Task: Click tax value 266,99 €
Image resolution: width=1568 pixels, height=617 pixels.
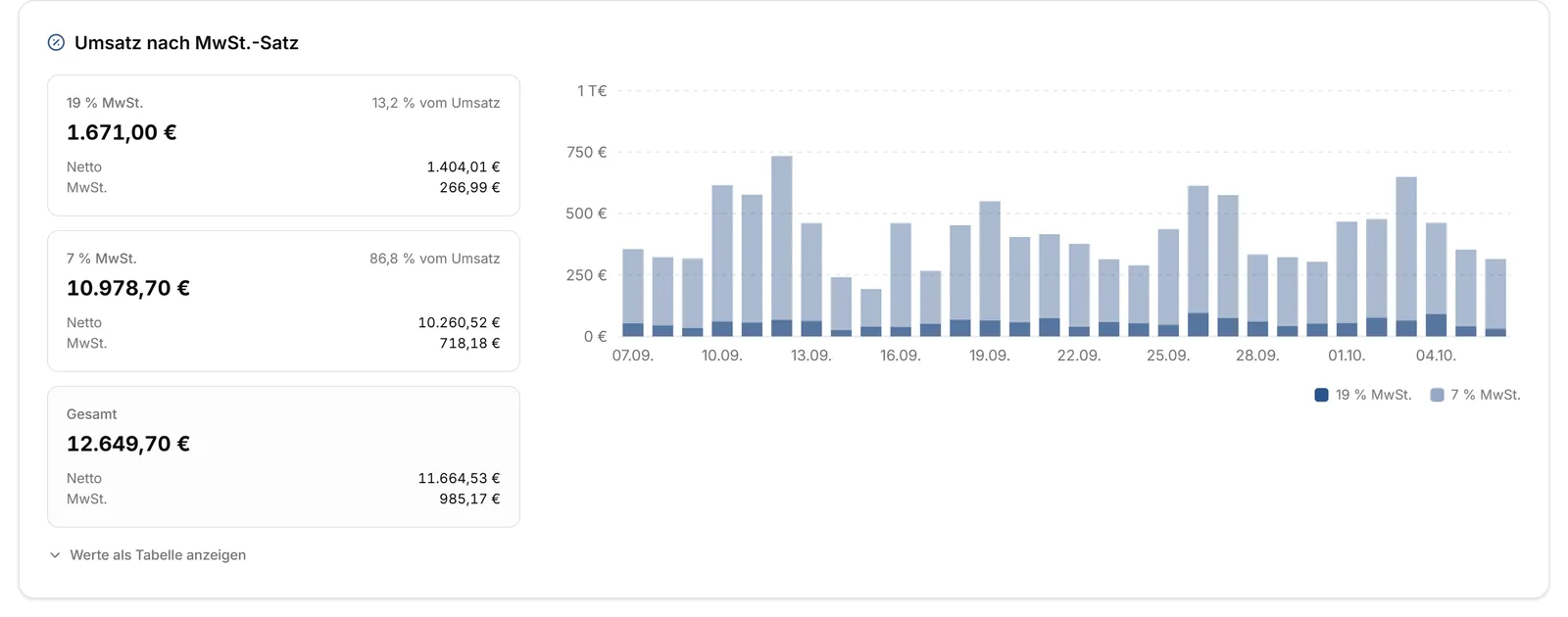Action: point(469,187)
